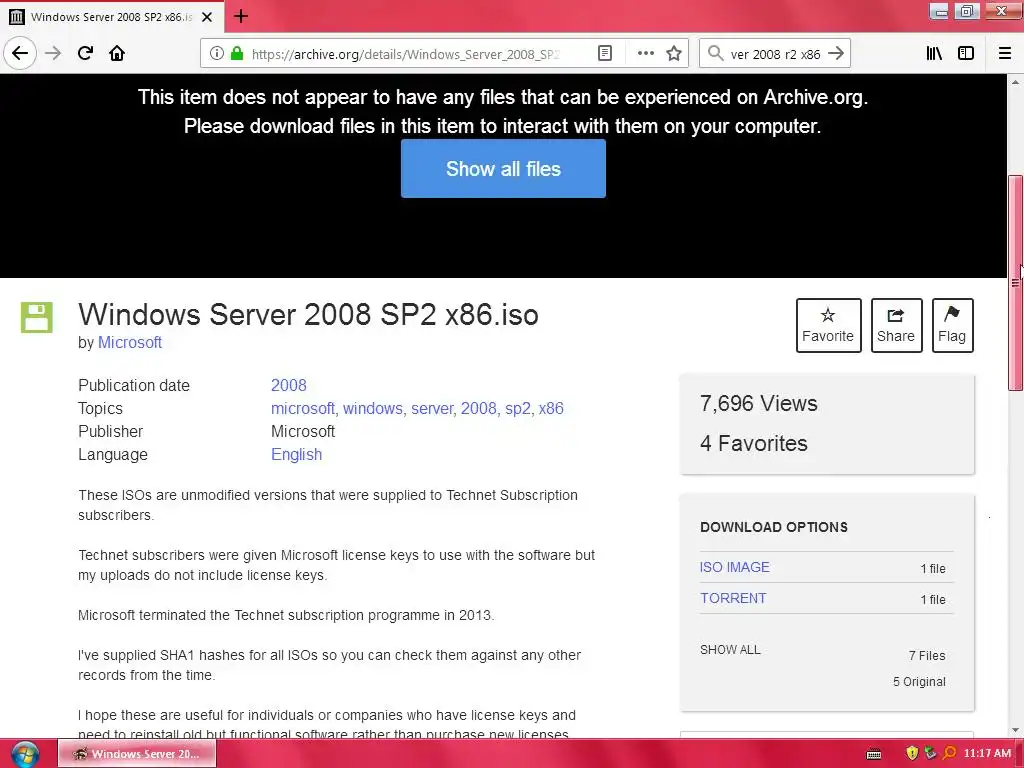Toggle the sidebar icon
Viewport: 1024px width, 768px height.
pos(966,54)
